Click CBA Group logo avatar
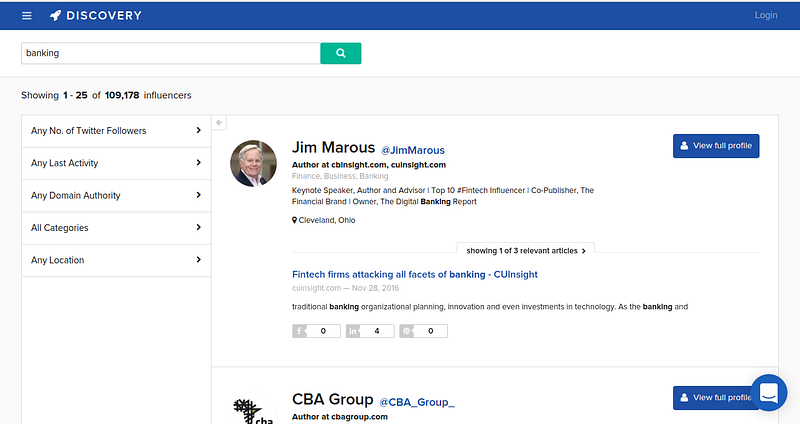This screenshot has height=424, width=800. (x=254, y=409)
